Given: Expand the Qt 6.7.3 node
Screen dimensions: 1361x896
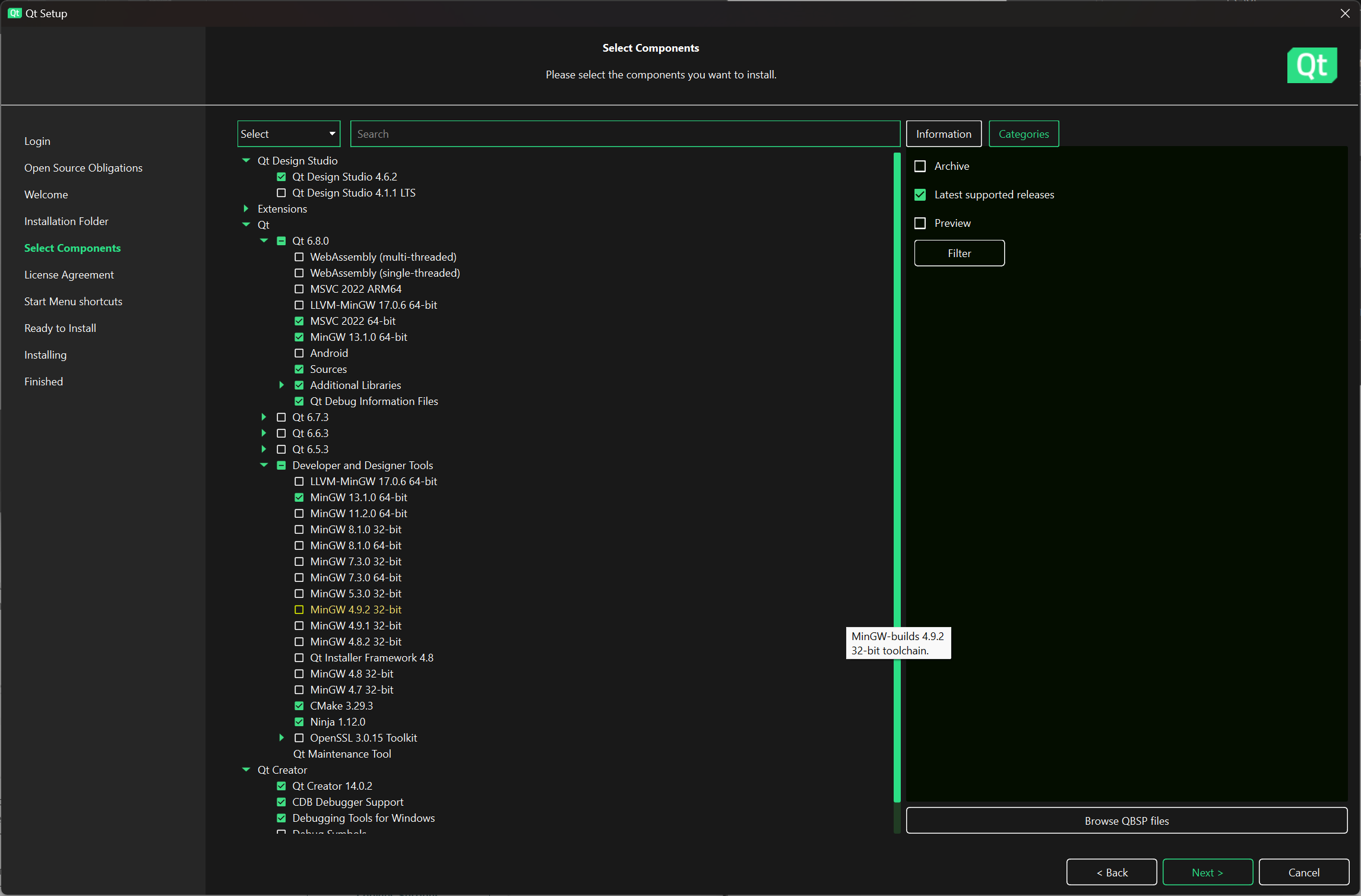Looking at the screenshot, I should point(264,417).
